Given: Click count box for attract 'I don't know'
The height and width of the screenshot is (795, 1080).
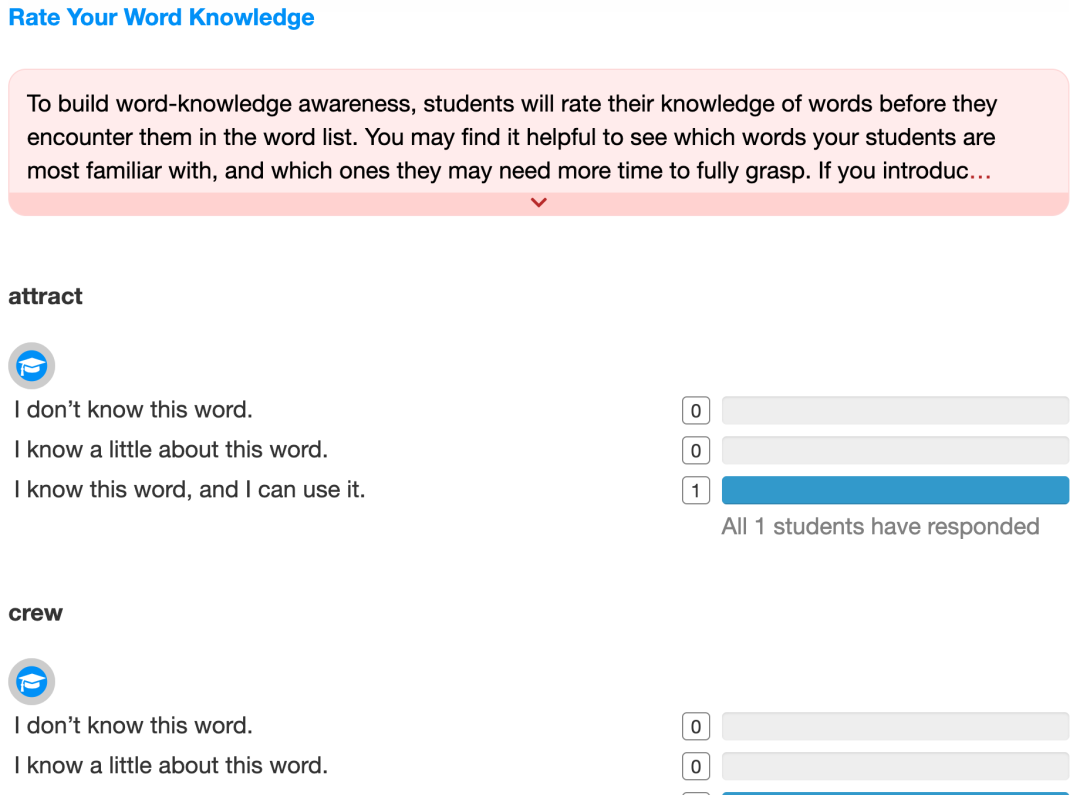Looking at the screenshot, I should [696, 411].
